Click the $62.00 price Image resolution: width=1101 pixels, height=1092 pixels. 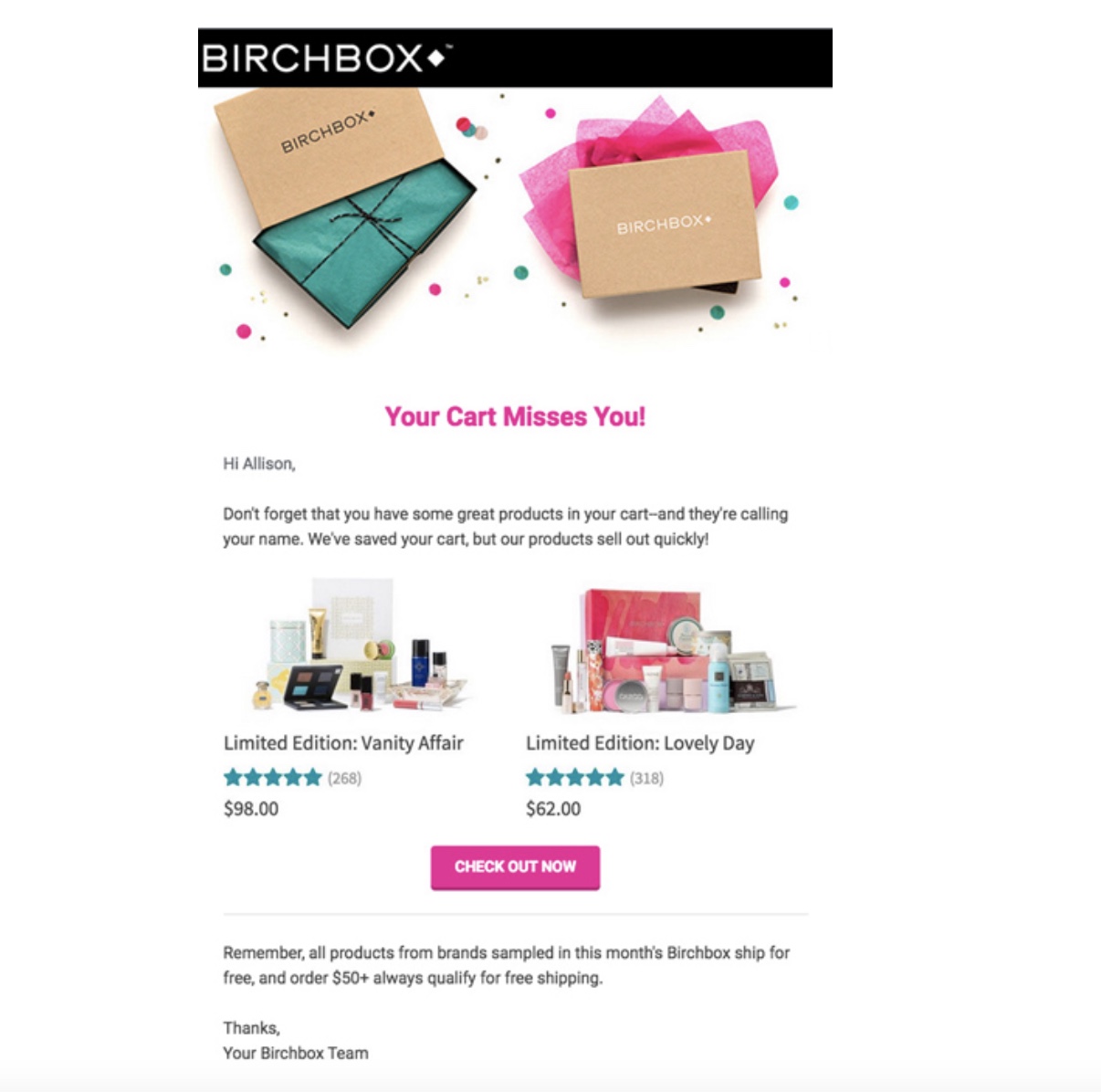point(553,809)
